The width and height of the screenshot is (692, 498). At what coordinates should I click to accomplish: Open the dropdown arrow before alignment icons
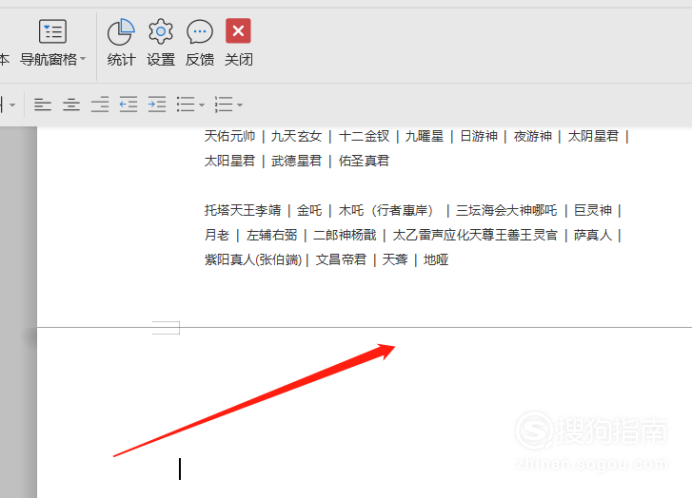click(x=12, y=105)
